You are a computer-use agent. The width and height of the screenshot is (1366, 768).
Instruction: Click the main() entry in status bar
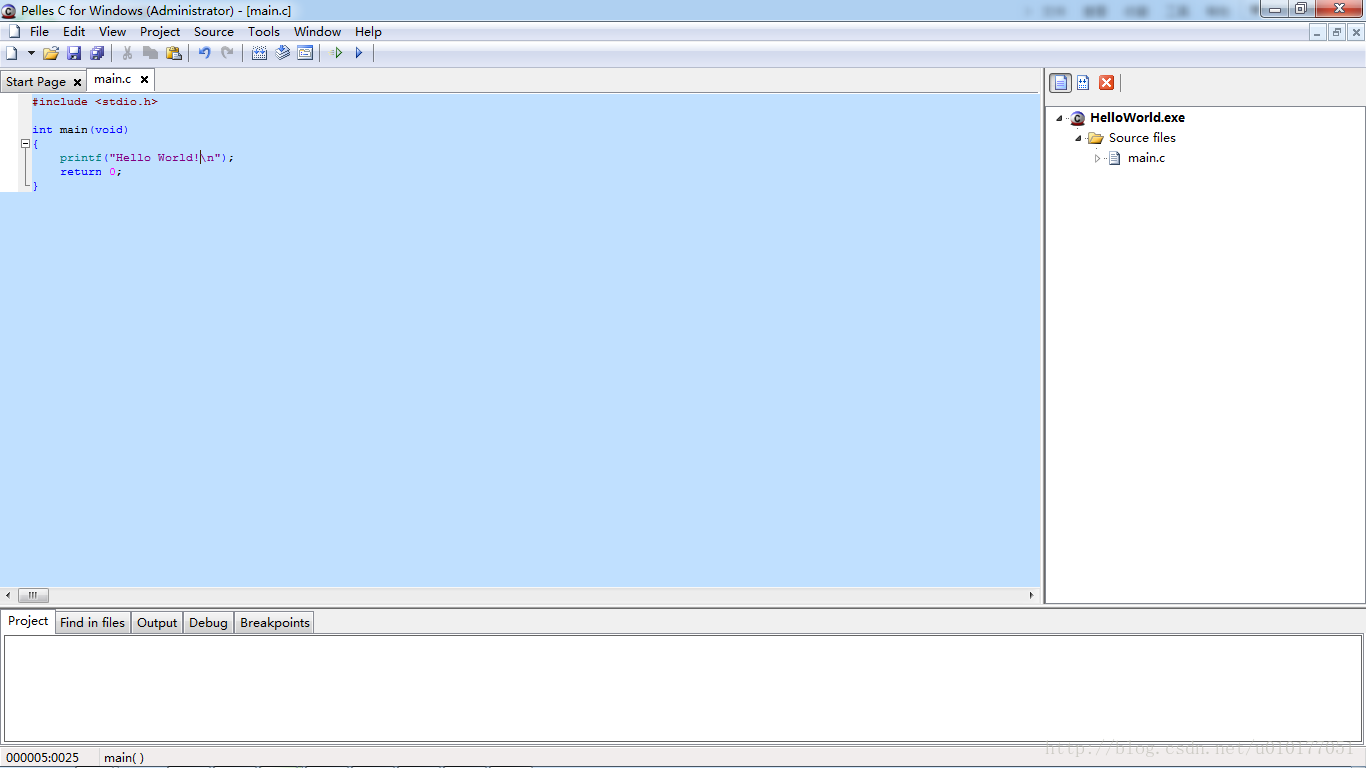click(124, 757)
